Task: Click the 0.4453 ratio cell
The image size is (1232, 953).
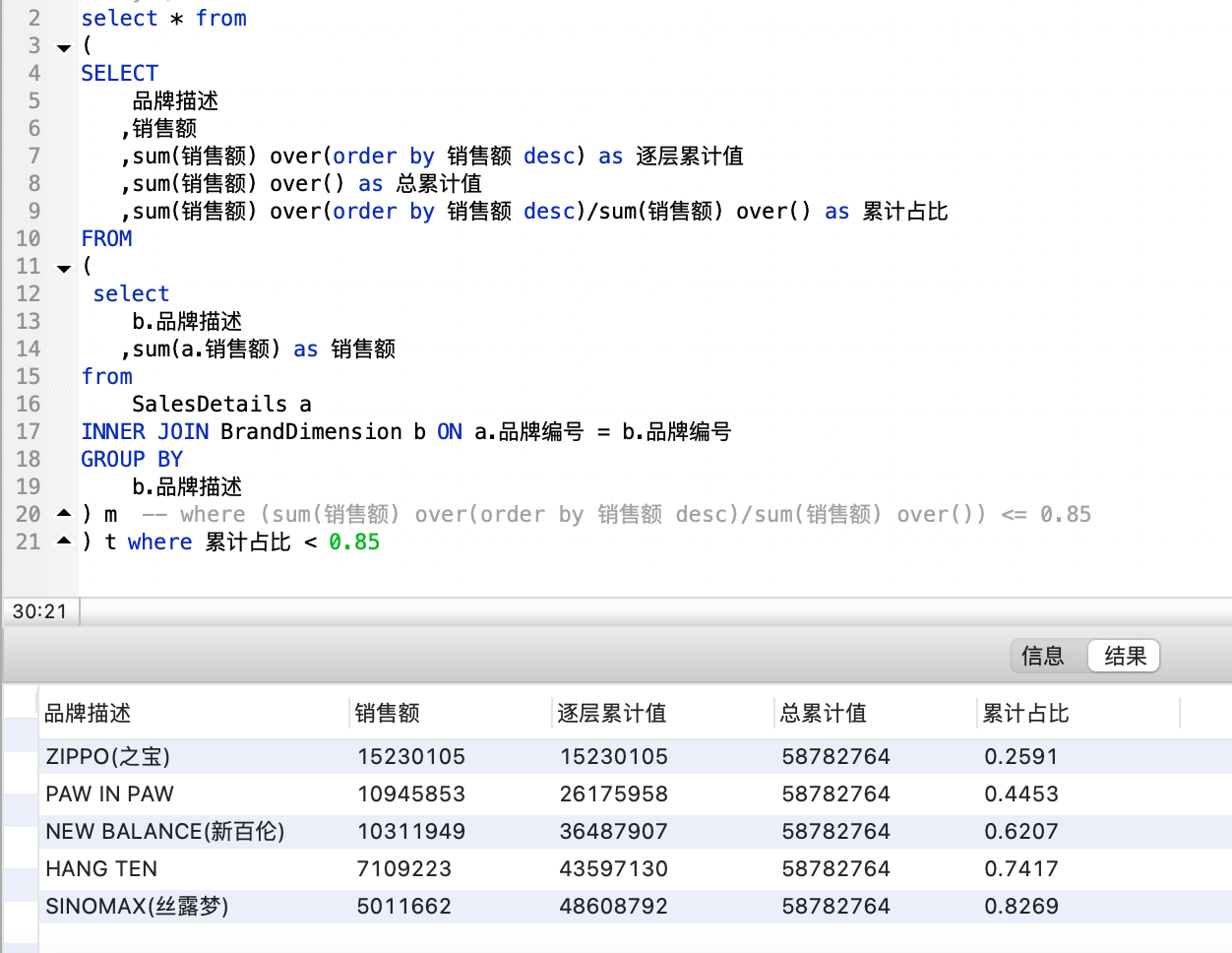Action: pyautogui.click(x=1021, y=794)
